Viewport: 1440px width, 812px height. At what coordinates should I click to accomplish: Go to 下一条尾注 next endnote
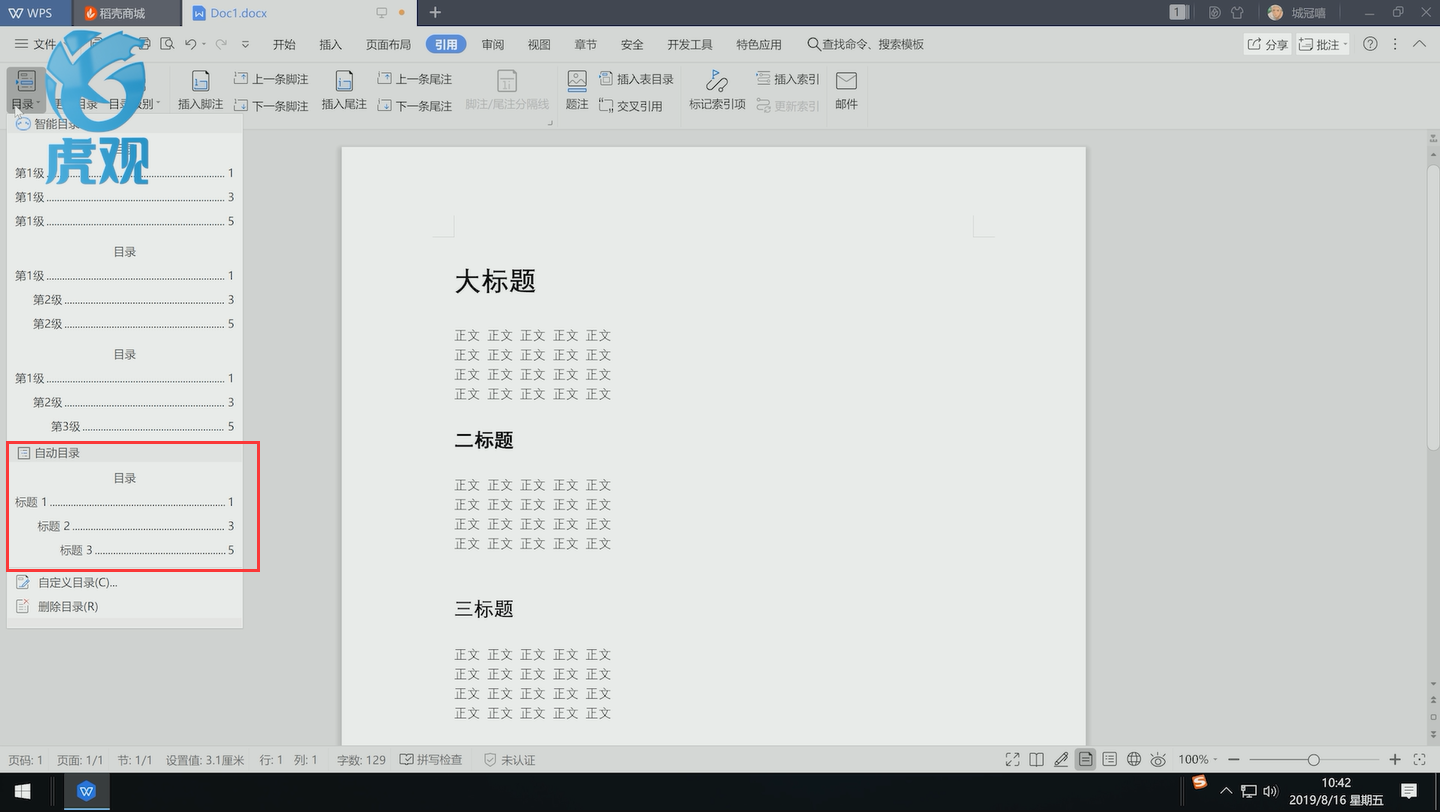[x=415, y=105]
